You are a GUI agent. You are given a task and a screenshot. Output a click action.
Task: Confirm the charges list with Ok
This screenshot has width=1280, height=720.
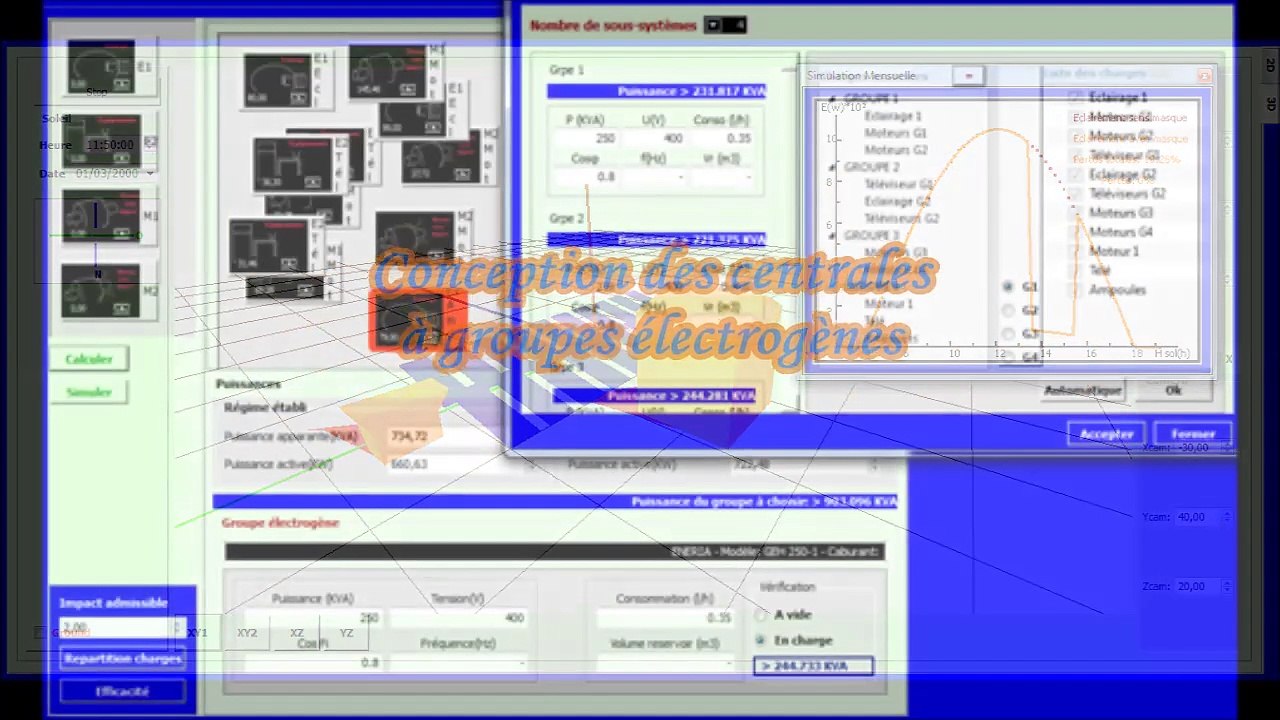(x=1173, y=390)
